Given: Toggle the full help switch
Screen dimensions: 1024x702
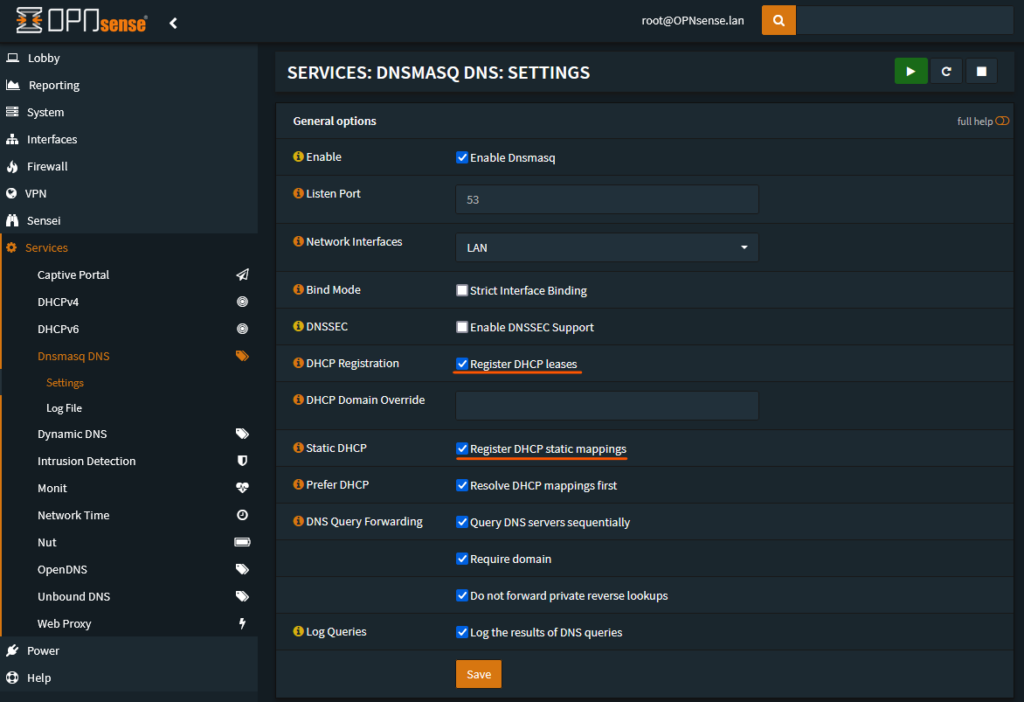Looking at the screenshot, I should coord(1002,121).
